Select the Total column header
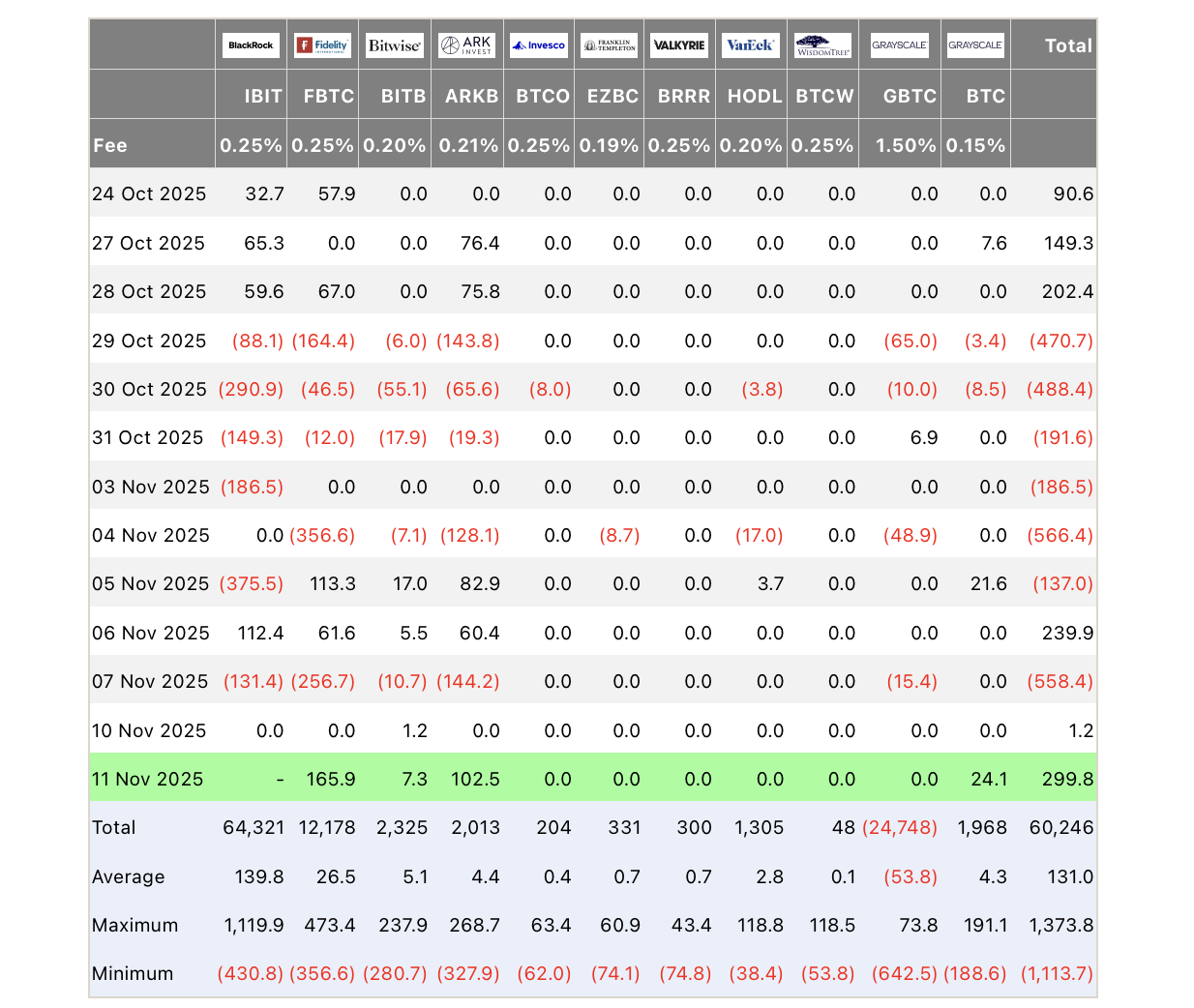This screenshot has height=1008, width=1194. click(x=1068, y=45)
